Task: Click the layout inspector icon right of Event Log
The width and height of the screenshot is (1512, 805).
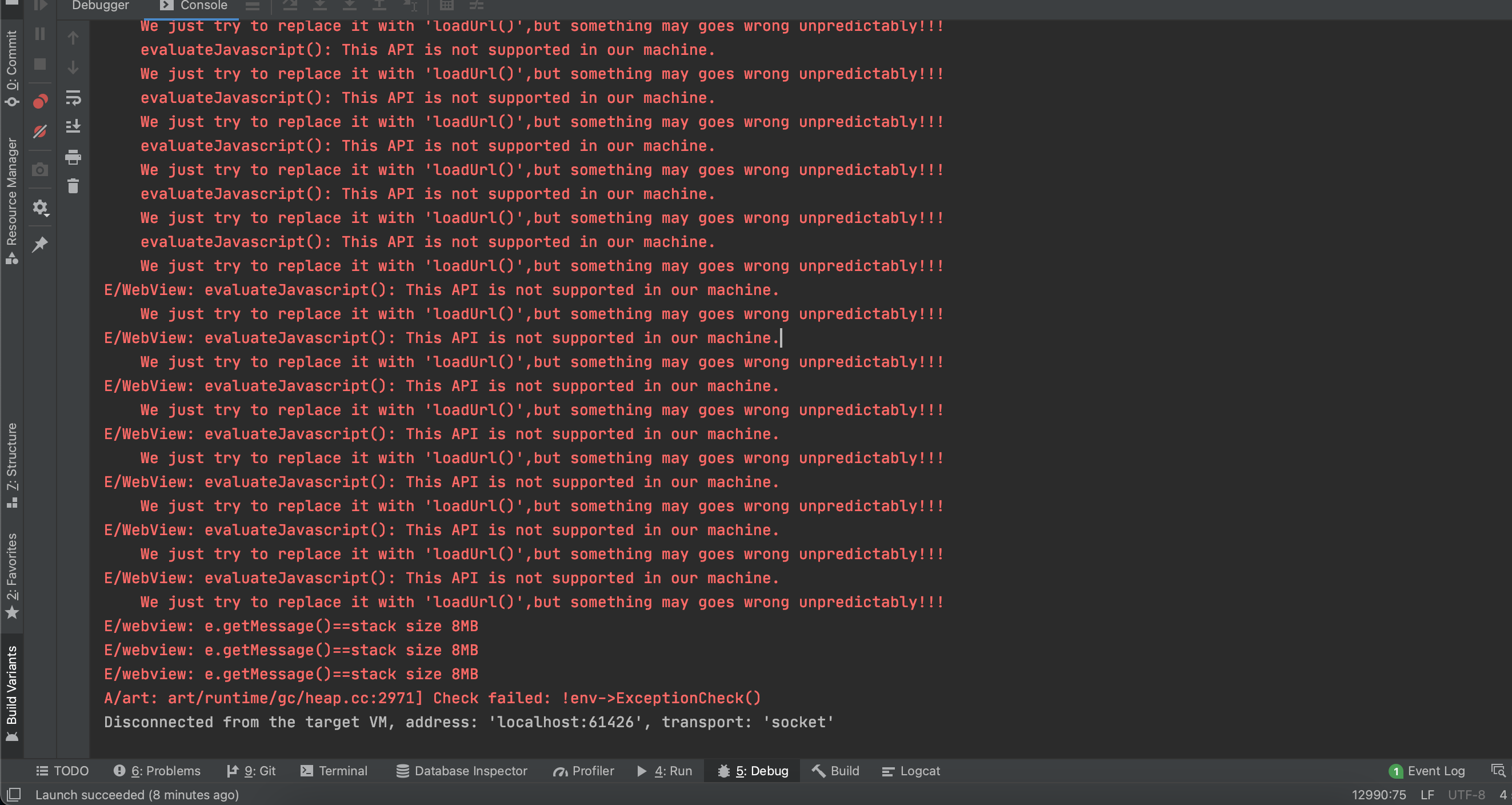Action: 1497,770
